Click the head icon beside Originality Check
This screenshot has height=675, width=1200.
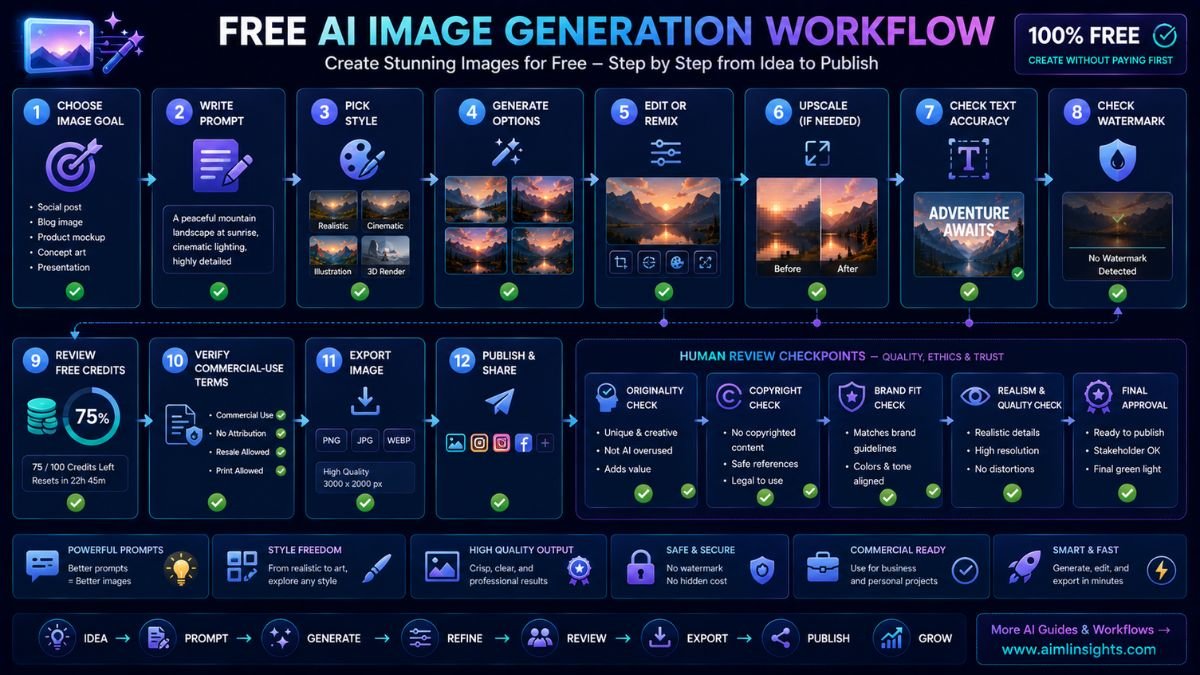[606, 396]
